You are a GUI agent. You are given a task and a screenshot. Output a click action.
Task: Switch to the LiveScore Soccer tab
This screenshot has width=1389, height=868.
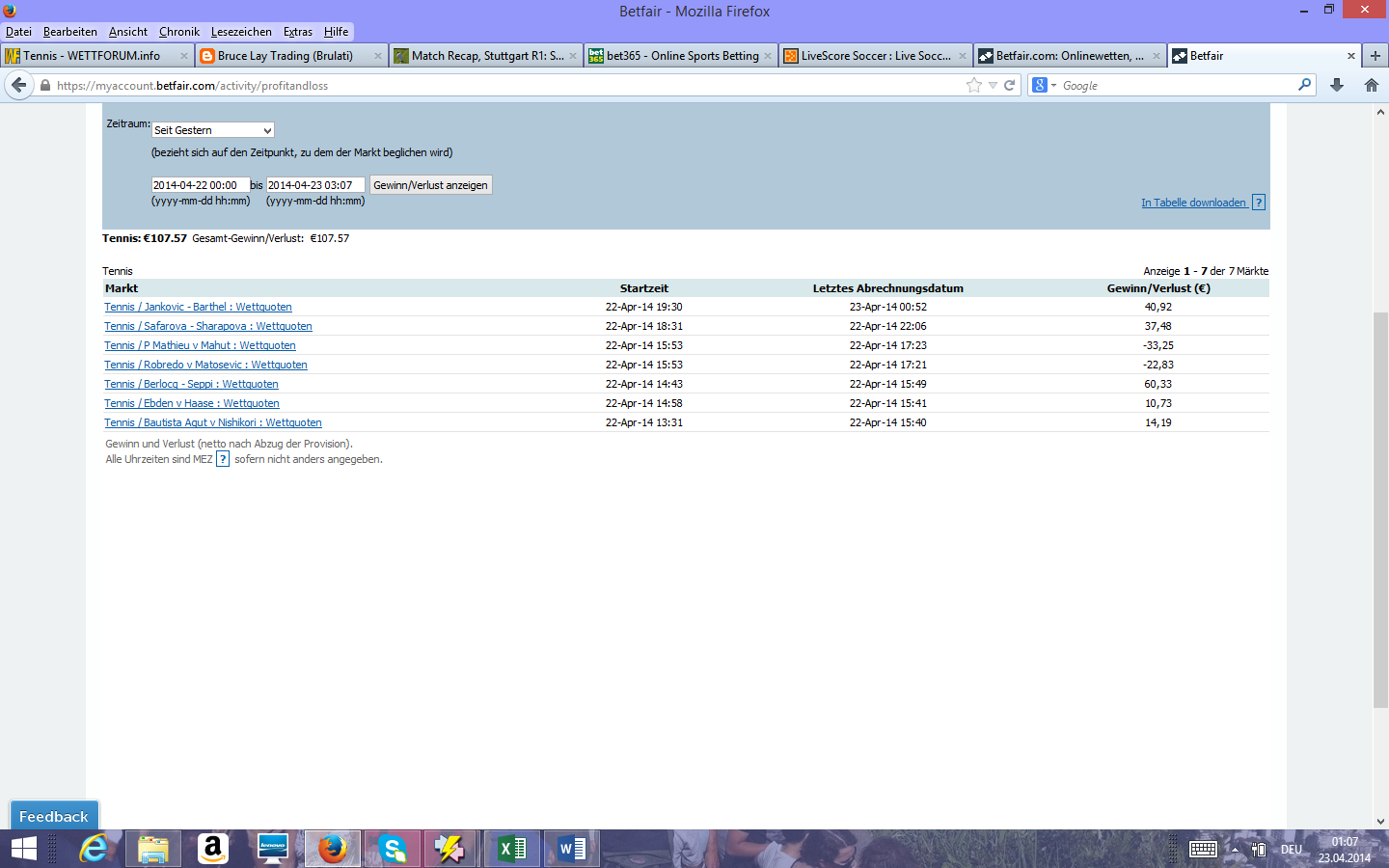click(876, 56)
